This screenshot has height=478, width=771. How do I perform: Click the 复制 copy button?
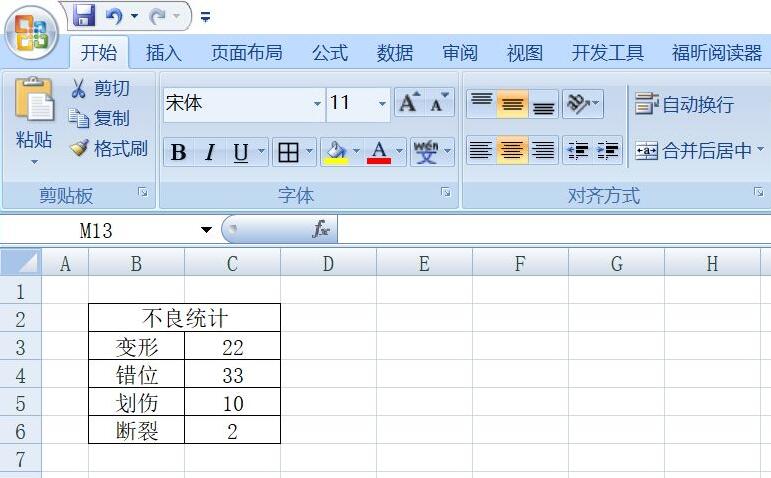coord(100,118)
